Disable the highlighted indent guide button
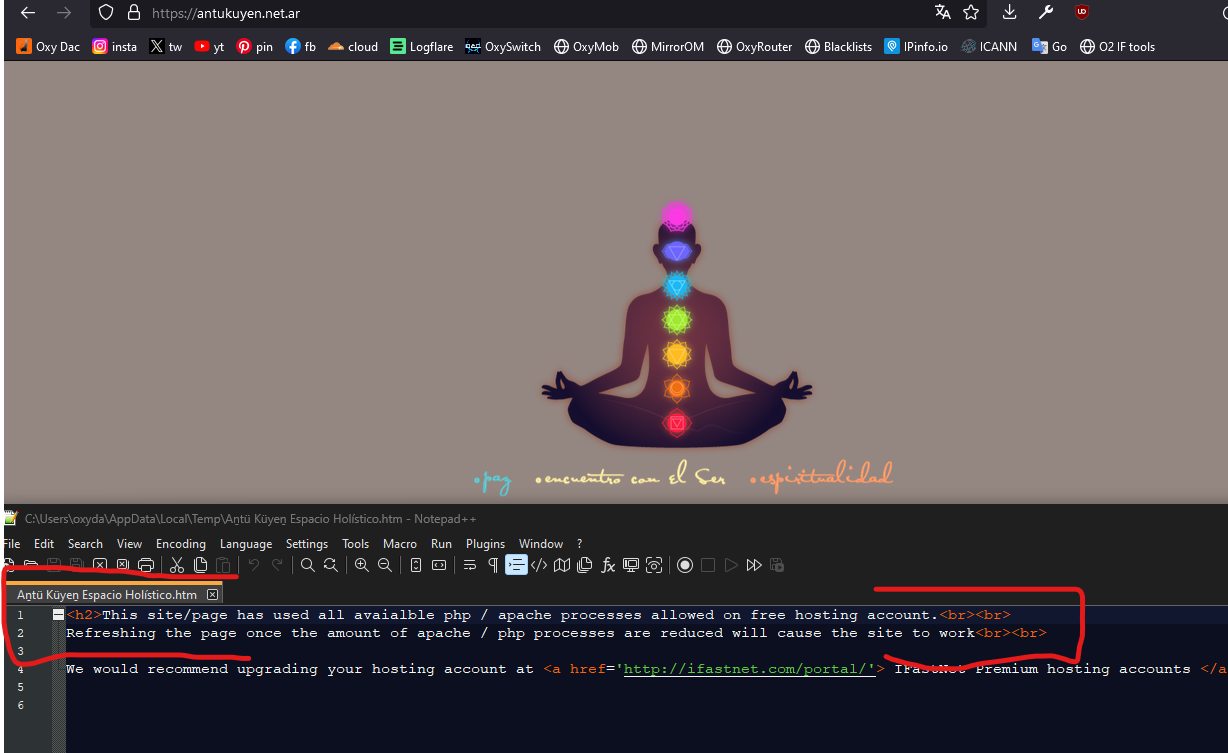Image resolution: width=1228 pixels, height=753 pixels. coord(516,565)
